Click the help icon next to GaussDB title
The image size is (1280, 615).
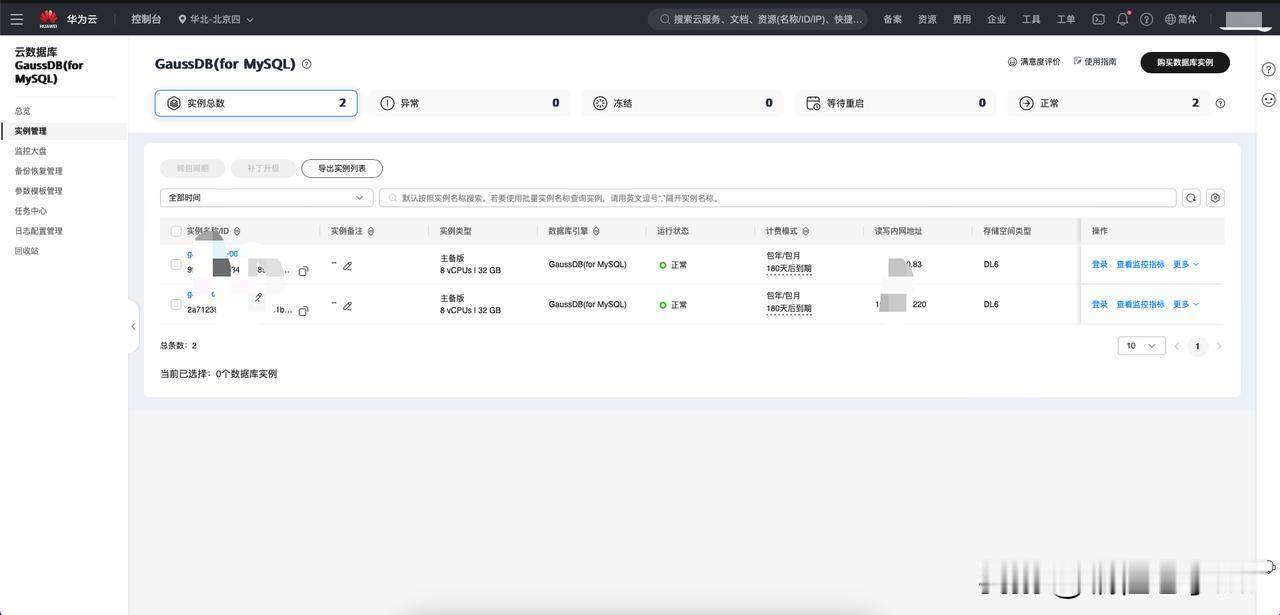click(x=306, y=64)
